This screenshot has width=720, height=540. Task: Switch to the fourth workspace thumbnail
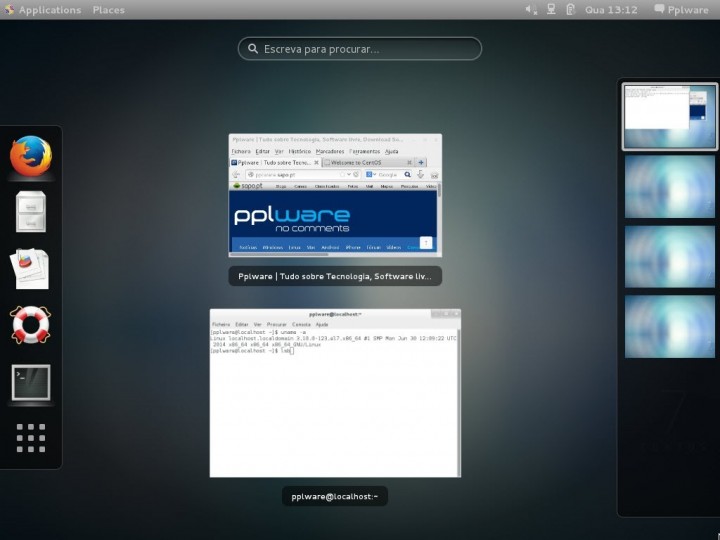pyautogui.click(x=670, y=326)
